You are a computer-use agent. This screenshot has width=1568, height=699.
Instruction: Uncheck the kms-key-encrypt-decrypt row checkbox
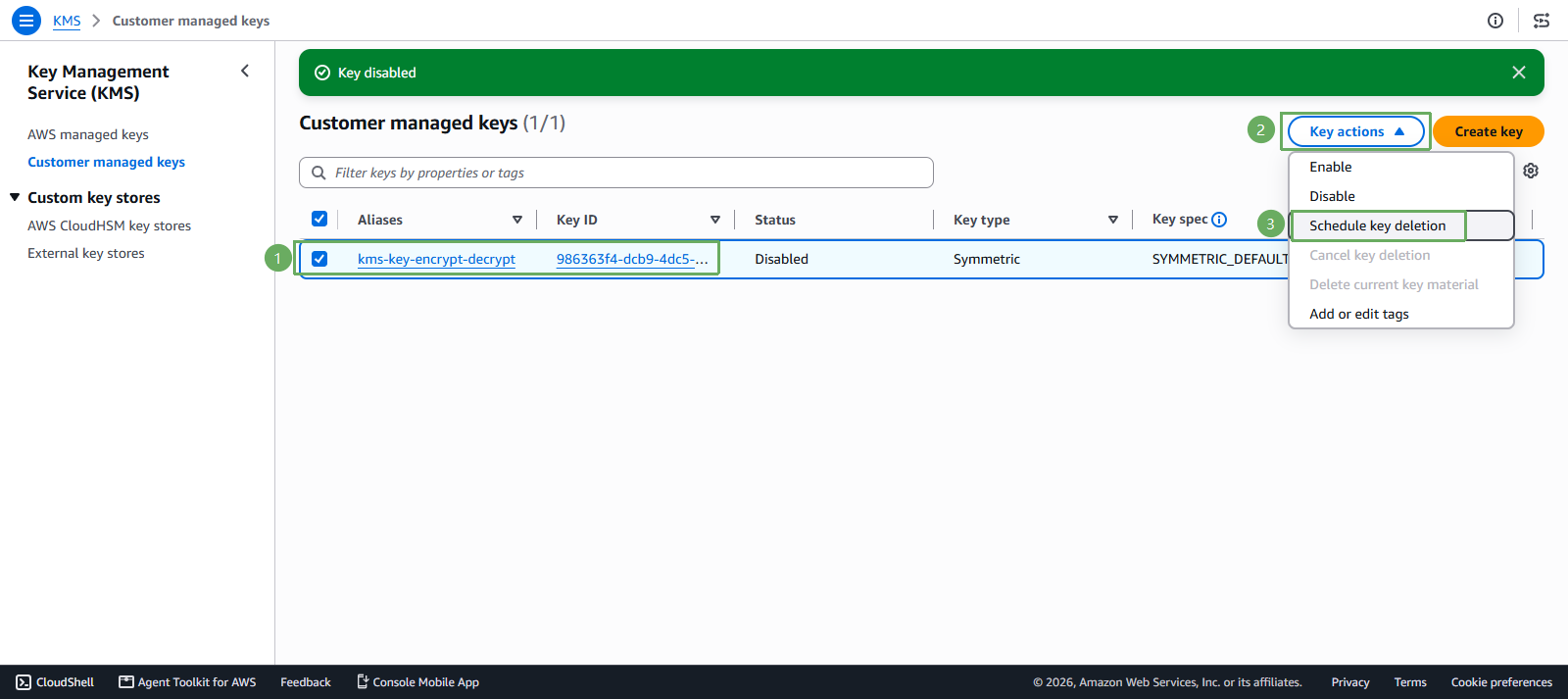(319, 259)
